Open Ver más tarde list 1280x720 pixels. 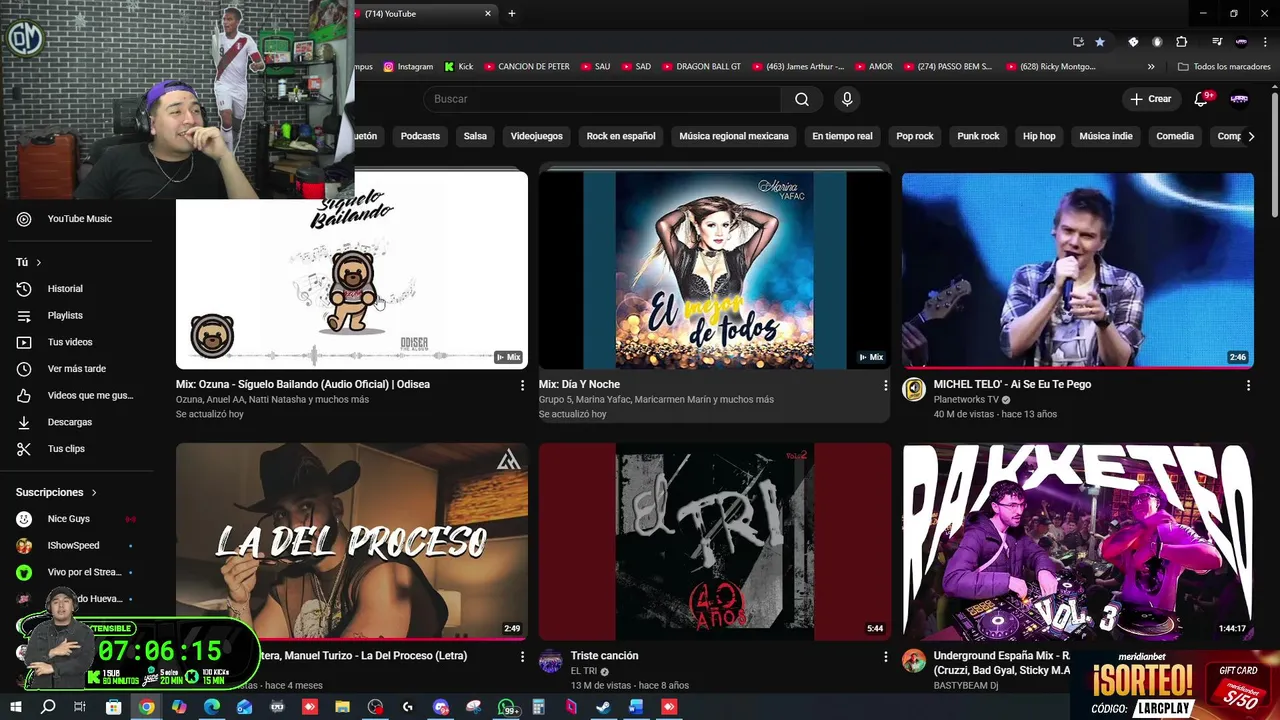point(78,369)
